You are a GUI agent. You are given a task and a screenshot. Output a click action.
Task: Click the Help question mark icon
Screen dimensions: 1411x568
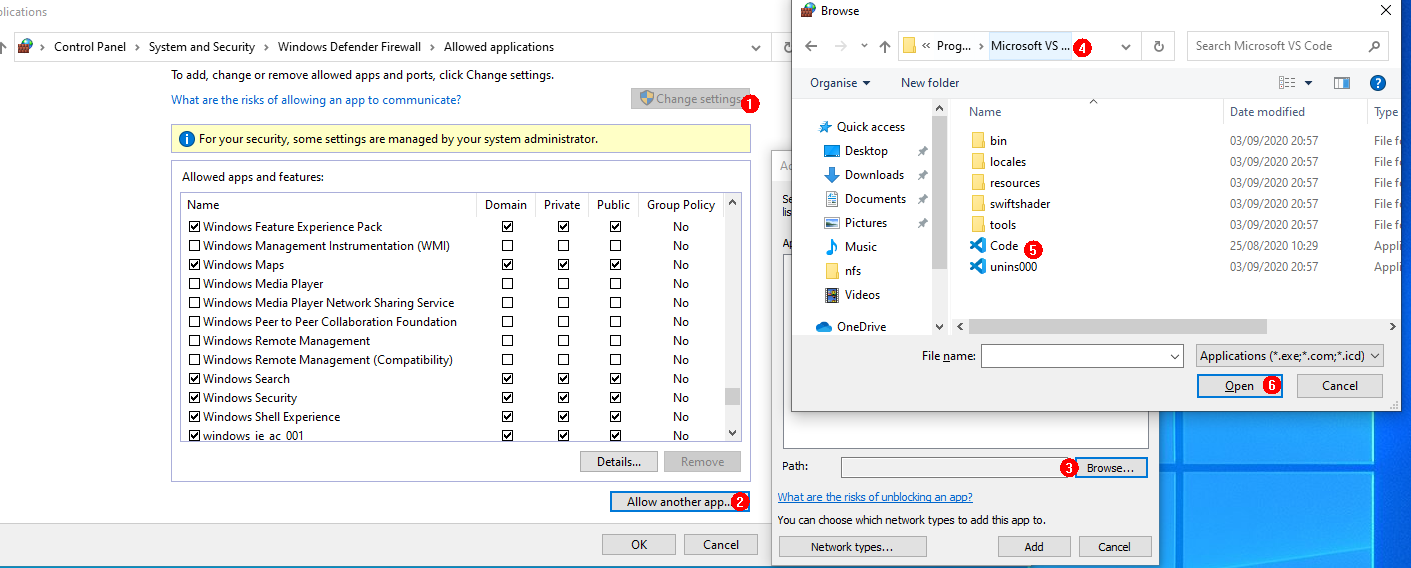pos(1377,83)
